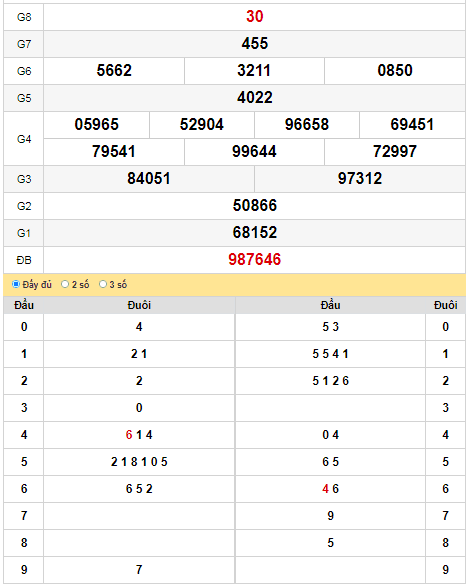
Task: Click the G5 result 4022
Action: (255, 98)
